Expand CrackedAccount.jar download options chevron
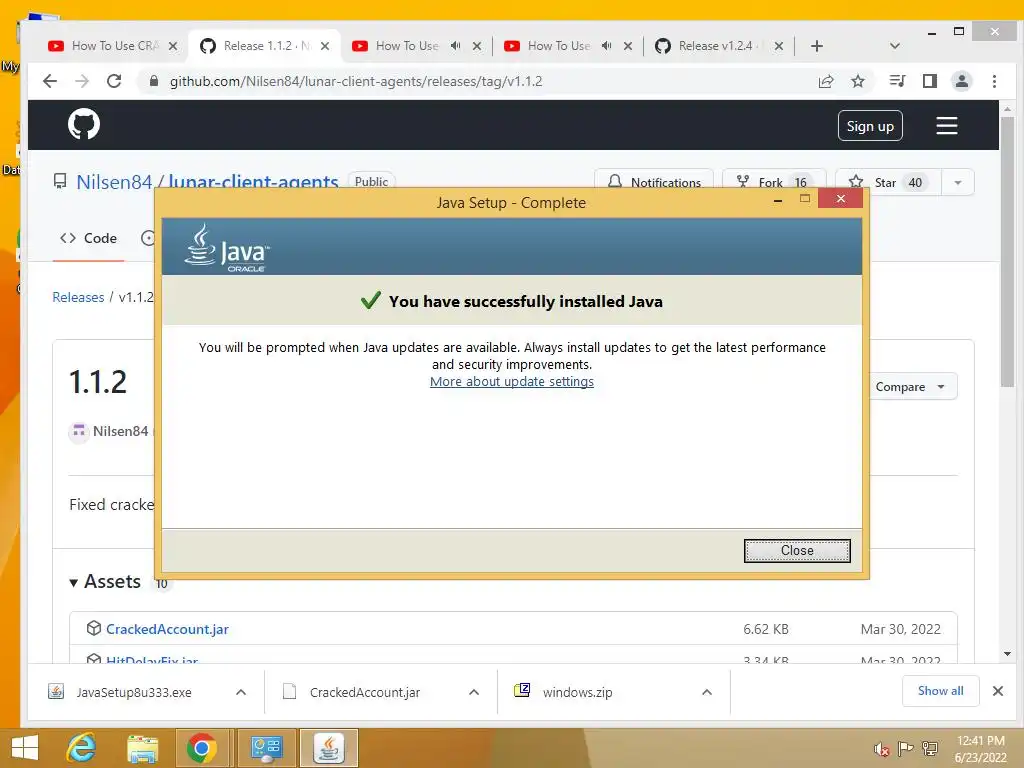Screen dimensions: 1024x768 point(474,692)
